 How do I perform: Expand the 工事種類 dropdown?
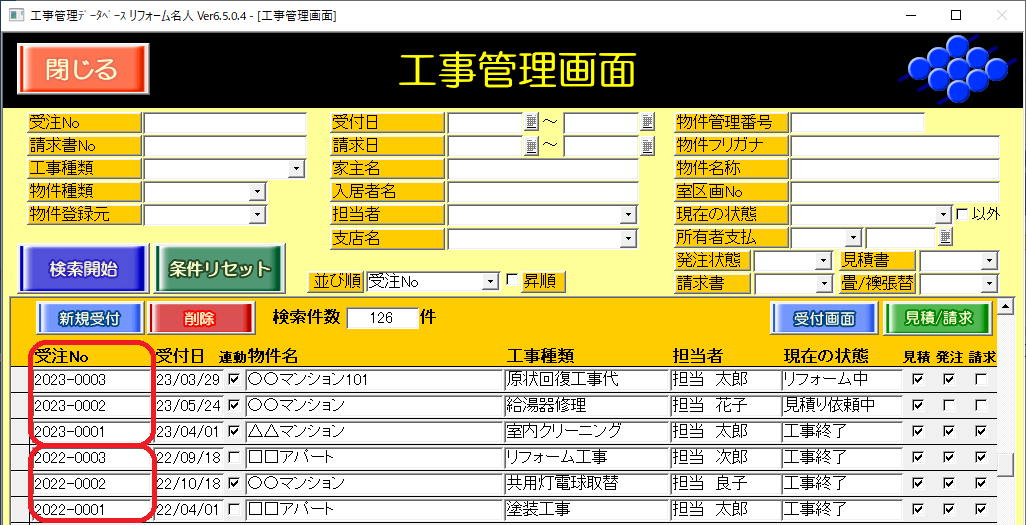coord(296,169)
